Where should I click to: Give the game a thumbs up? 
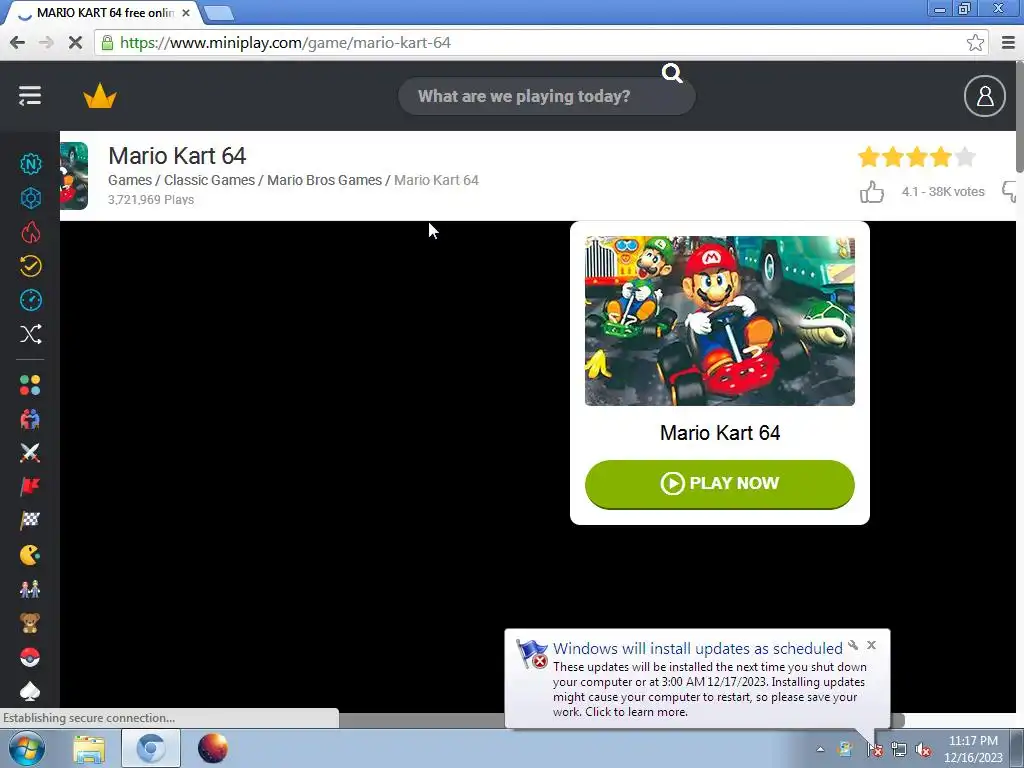pyautogui.click(x=872, y=192)
